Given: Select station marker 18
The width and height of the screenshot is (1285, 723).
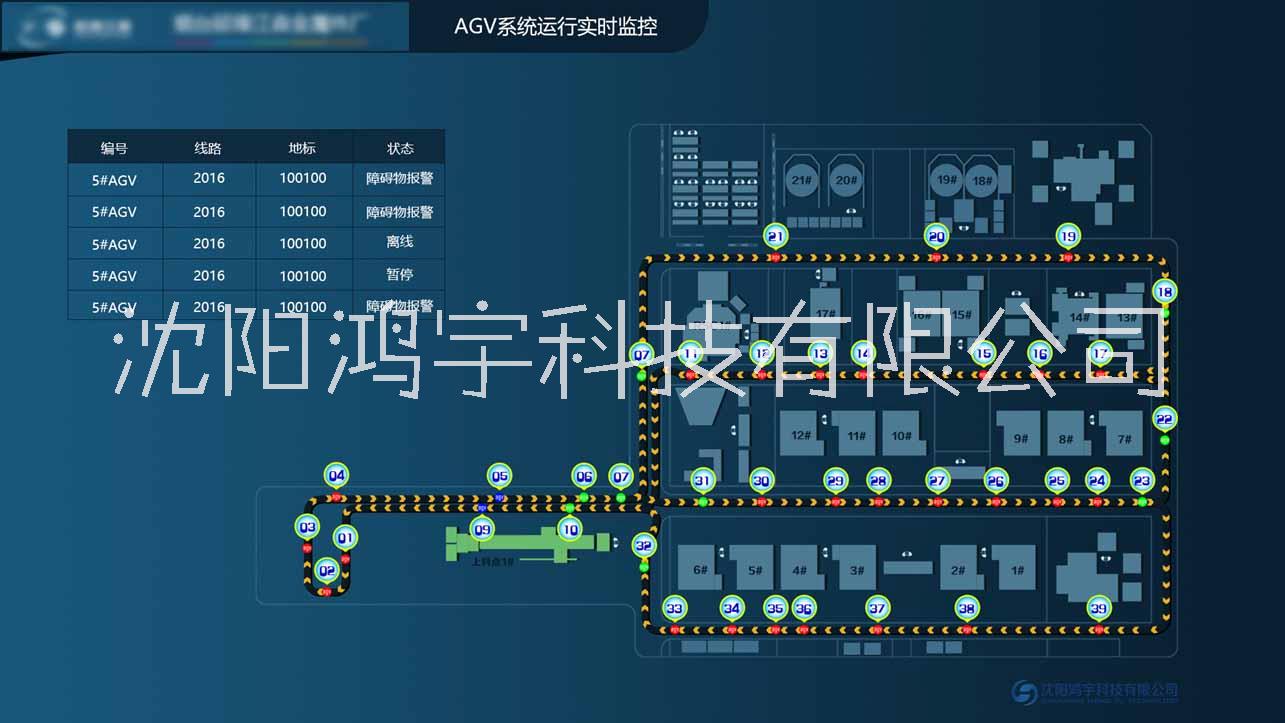Looking at the screenshot, I should pyautogui.click(x=1164, y=291).
